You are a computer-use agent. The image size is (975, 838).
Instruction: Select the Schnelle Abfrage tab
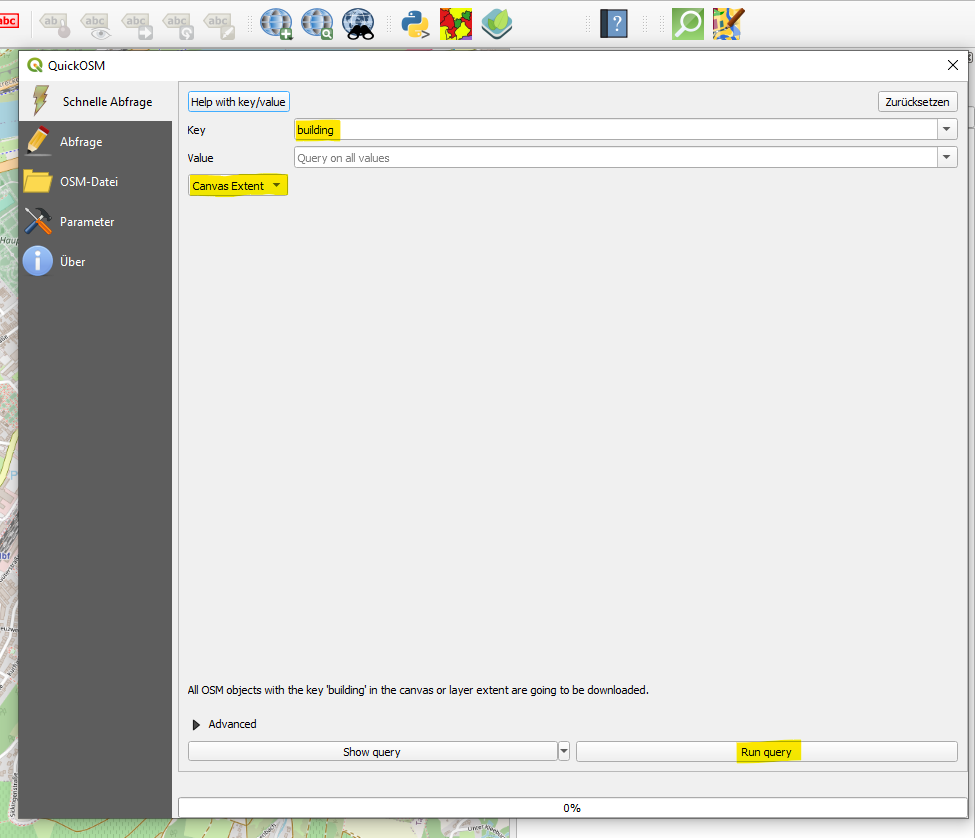coord(96,101)
